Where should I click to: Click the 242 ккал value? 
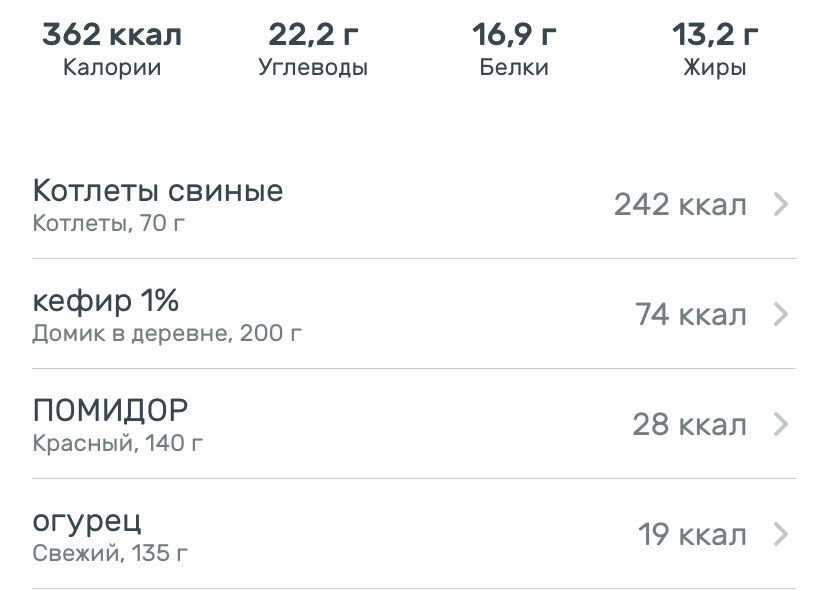pyautogui.click(x=680, y=205)
